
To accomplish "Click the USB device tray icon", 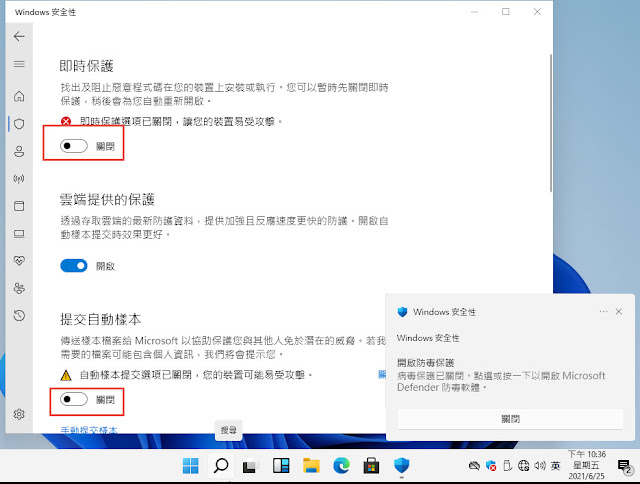I will tap(507, 466).
